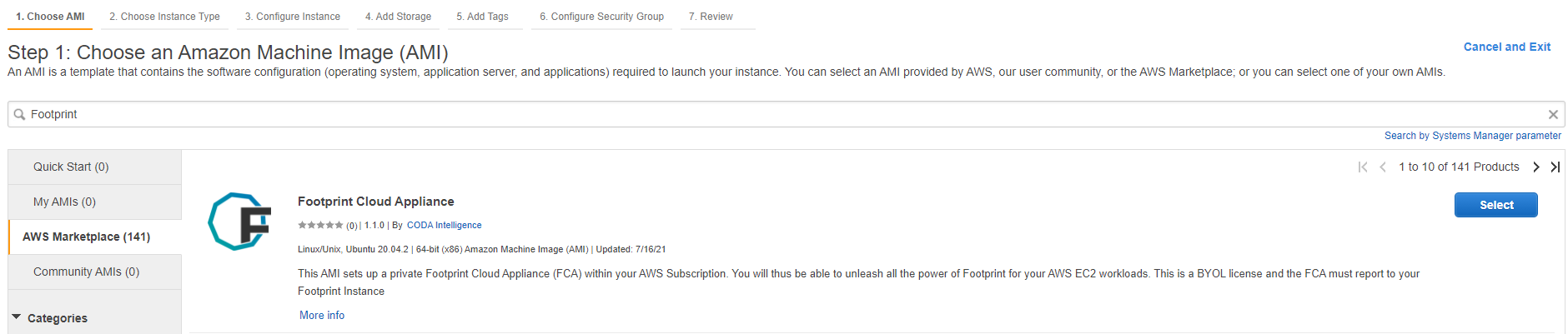Click Search by Systems Manager parameter
The height and width of the screenshot is (334, 1568).
(x=1472, y=136)
